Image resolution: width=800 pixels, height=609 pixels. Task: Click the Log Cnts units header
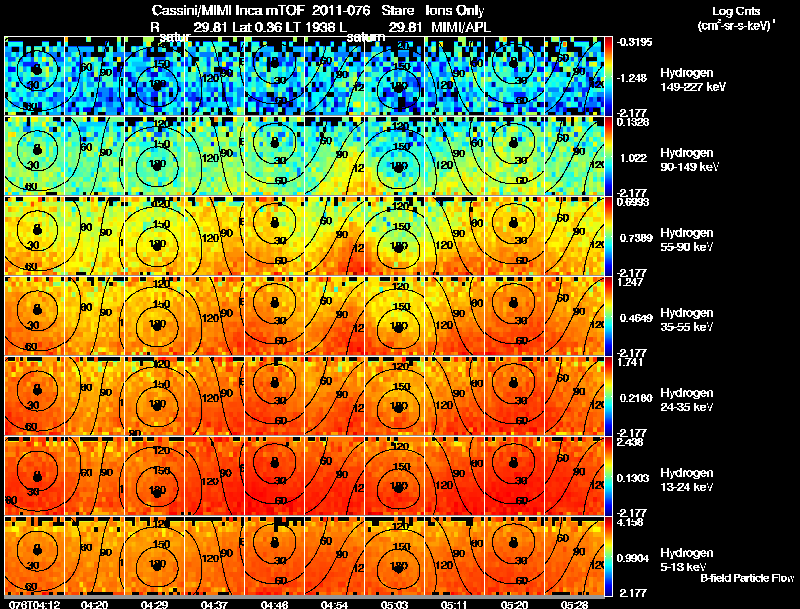[x=736, y=19]
